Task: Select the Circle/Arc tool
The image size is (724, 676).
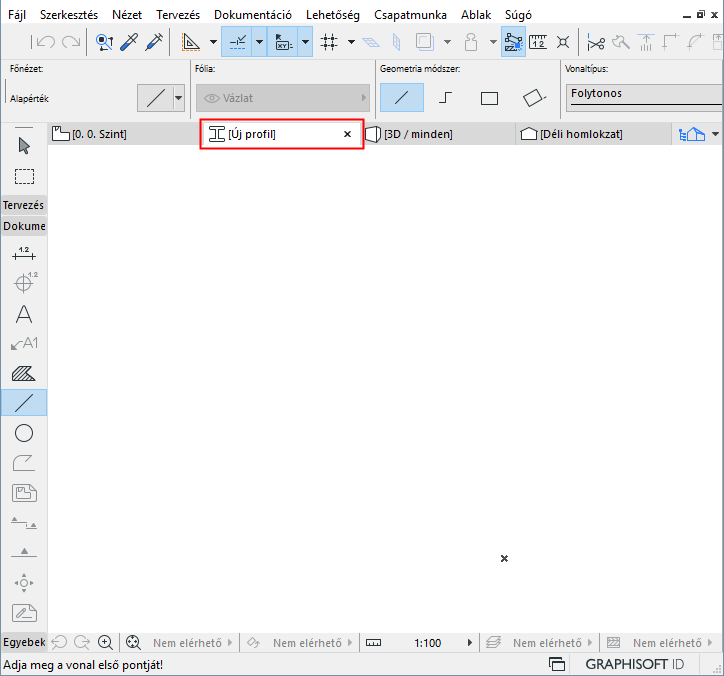Action: [24, 433]
